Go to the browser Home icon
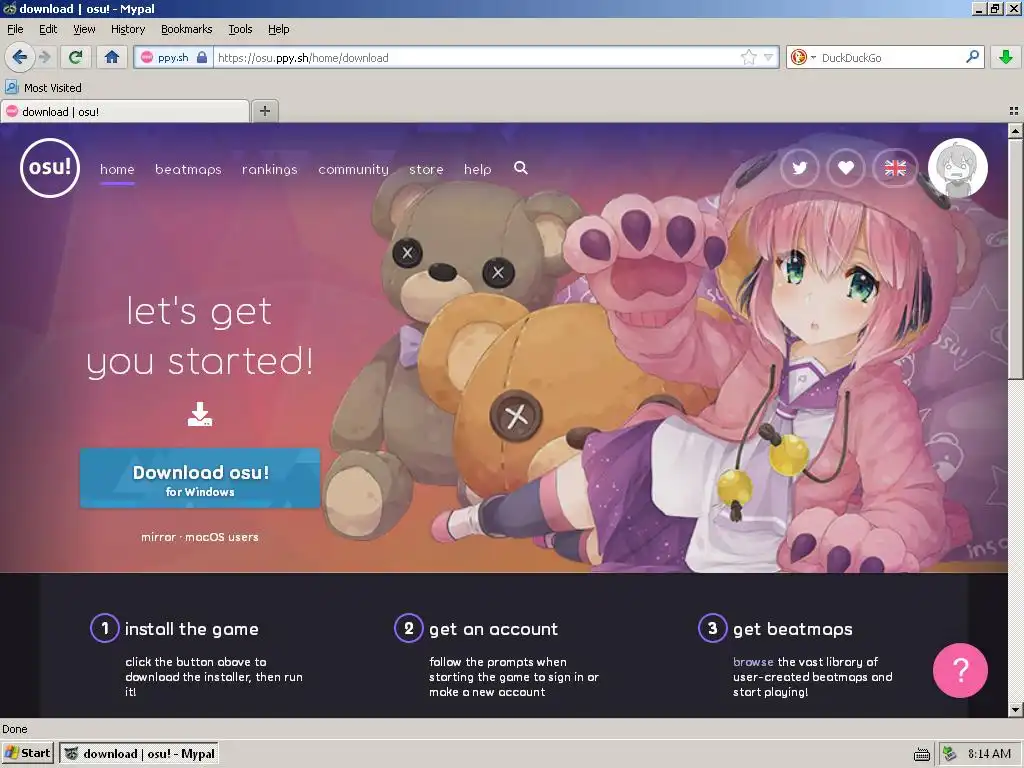1024x768 pixels. [x=112, y=57]
